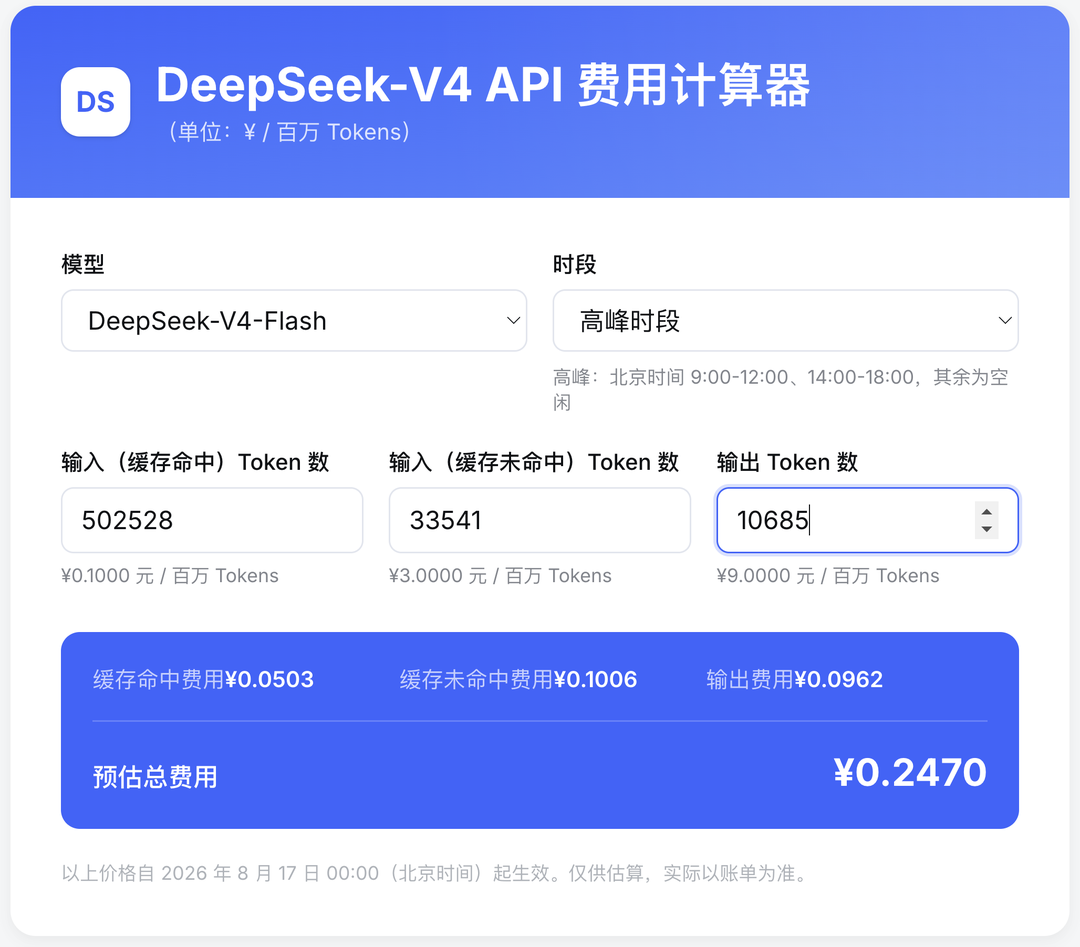The width and height of the screenshot is (1080, 947).
Task: Click the DeepSeek-V4 API 费用计算器 title
Action: pos(484,85)
